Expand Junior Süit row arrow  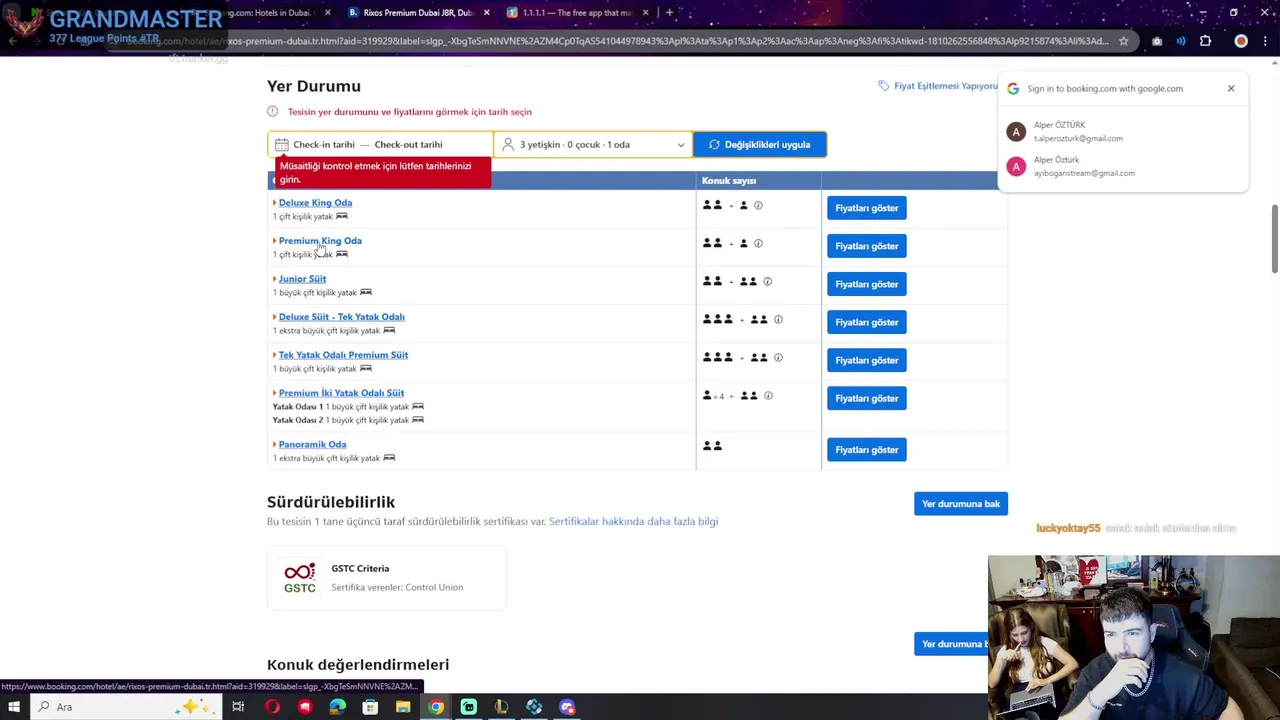coord(274,279)
